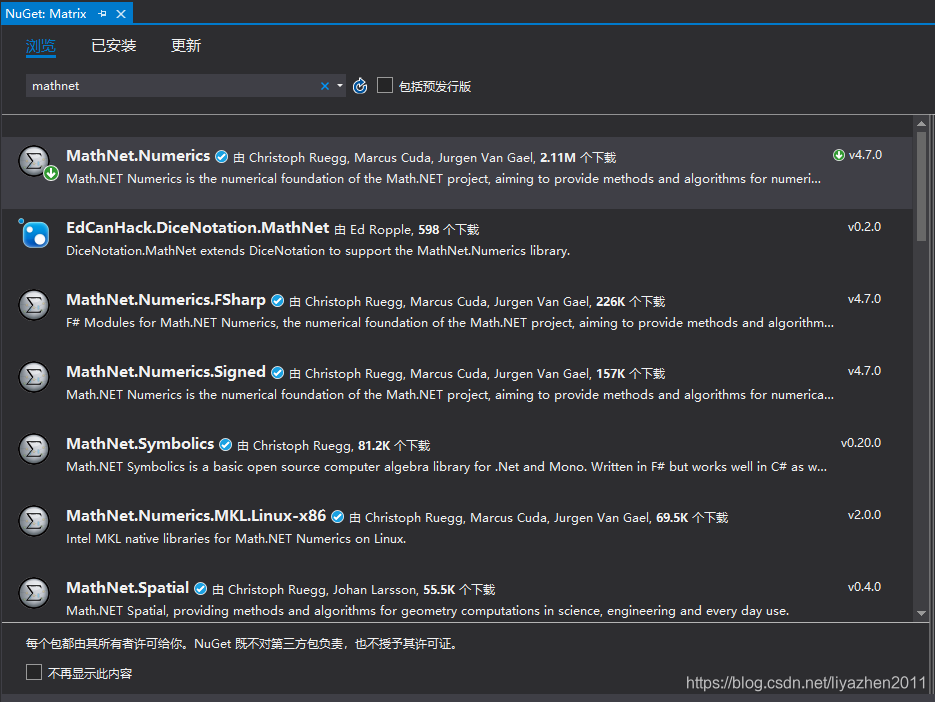Switch to the 已安装 tab

coord(113,45)
